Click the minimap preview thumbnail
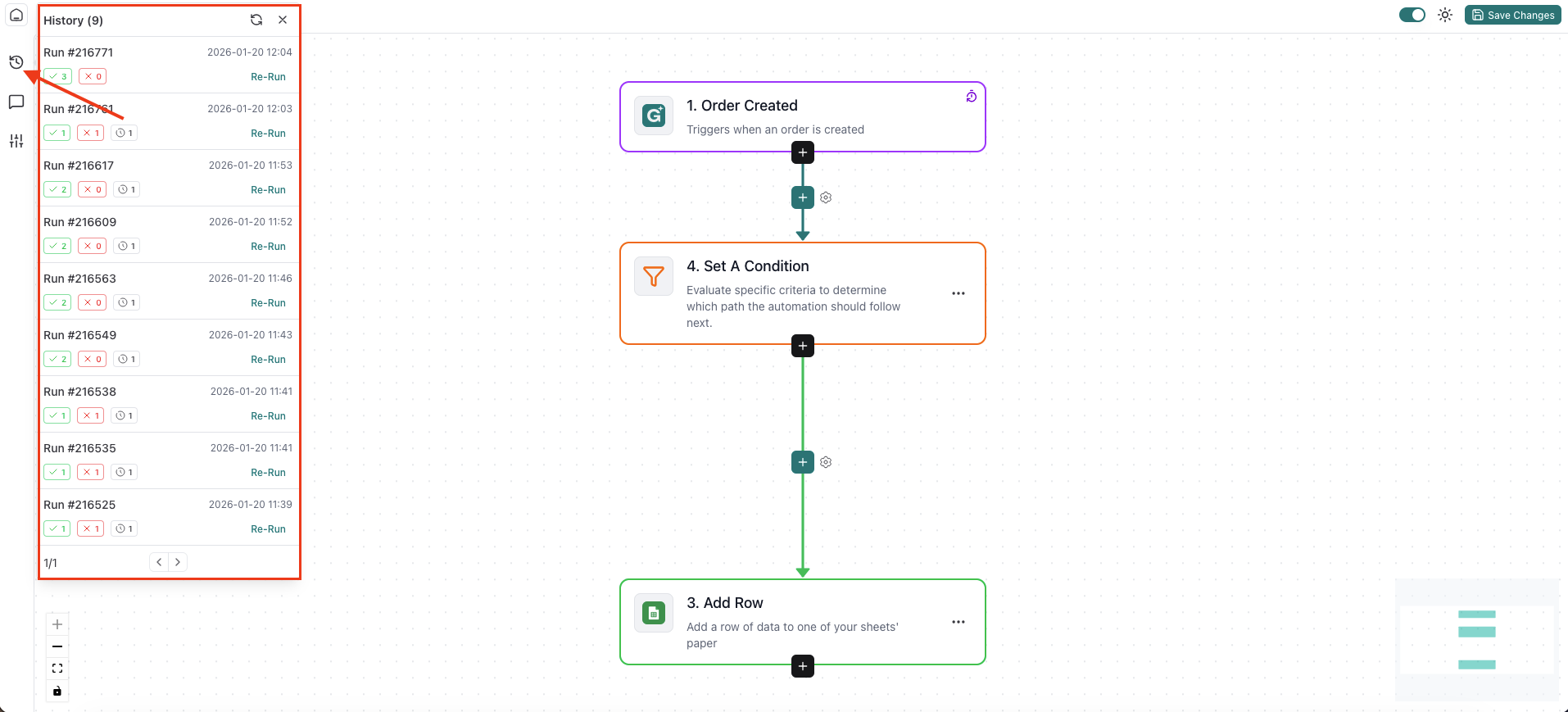1568x712 pixels. click(1476, 639)
